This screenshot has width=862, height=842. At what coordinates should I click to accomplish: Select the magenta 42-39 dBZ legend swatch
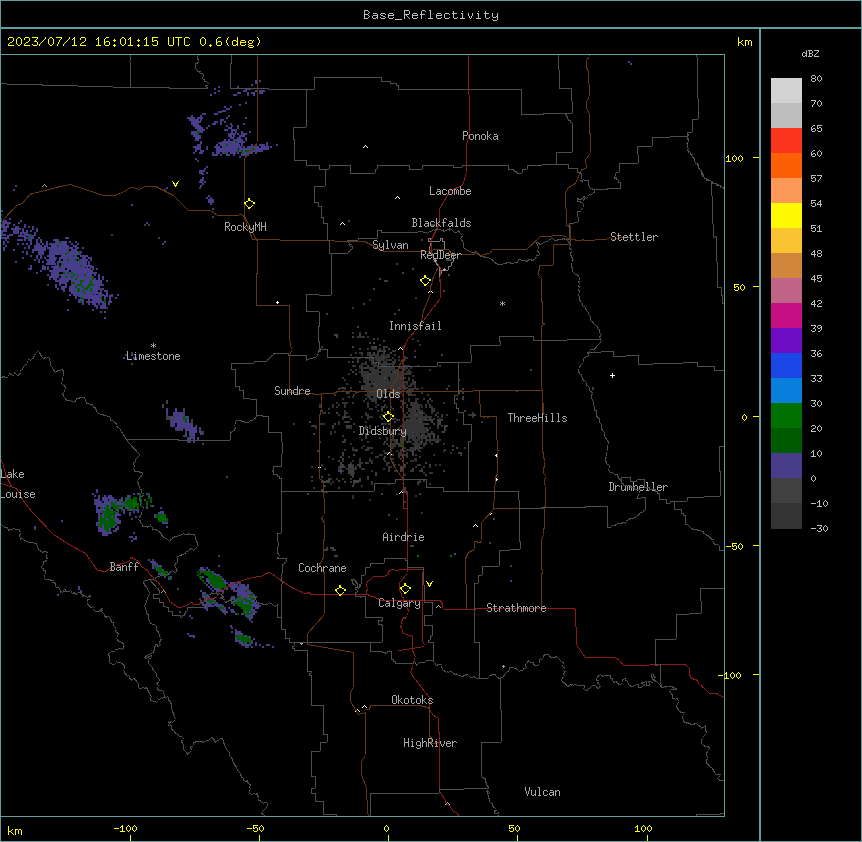(786, 315)
